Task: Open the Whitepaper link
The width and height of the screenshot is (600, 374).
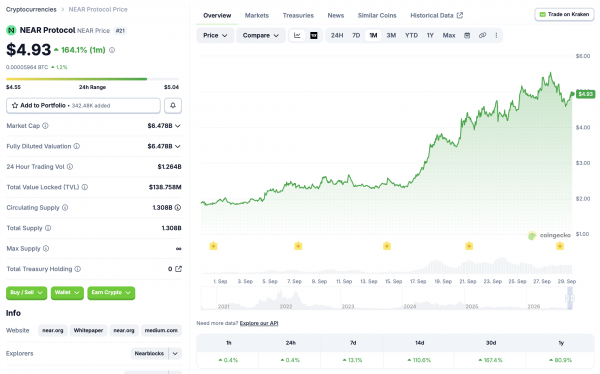Action: (x=88, y=330)
